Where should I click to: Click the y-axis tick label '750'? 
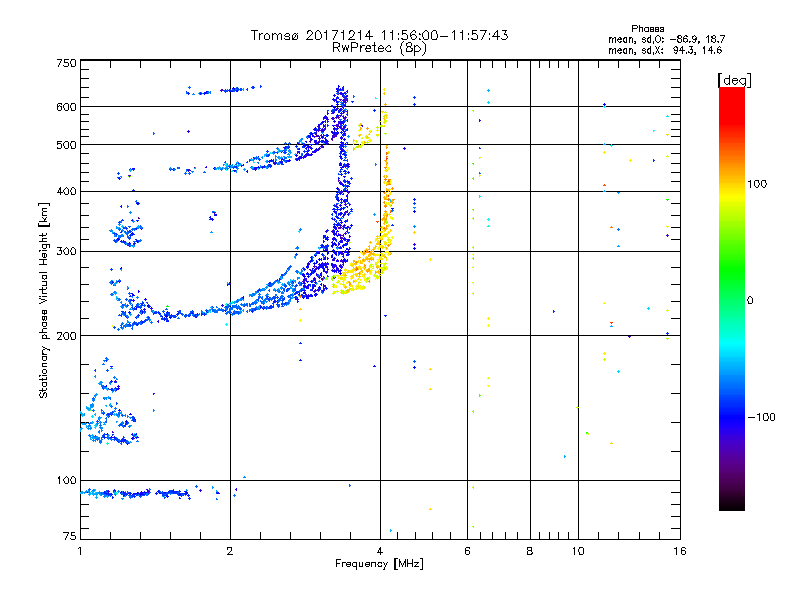point(67,63)
